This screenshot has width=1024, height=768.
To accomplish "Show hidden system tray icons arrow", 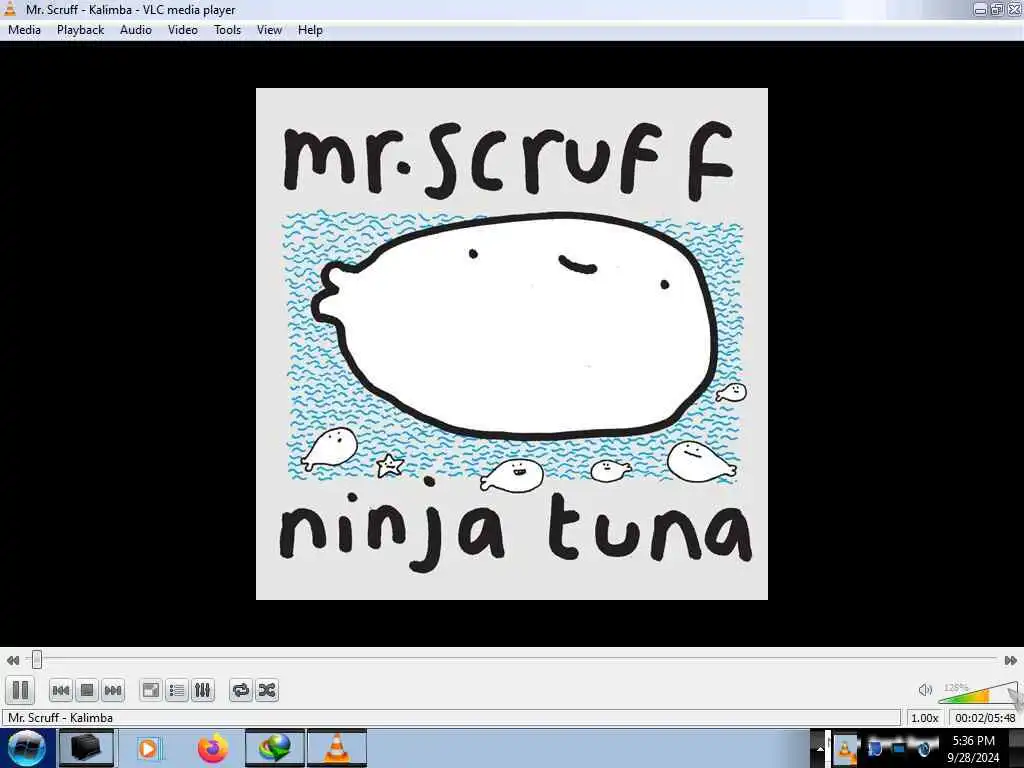I will click(820, 749).
